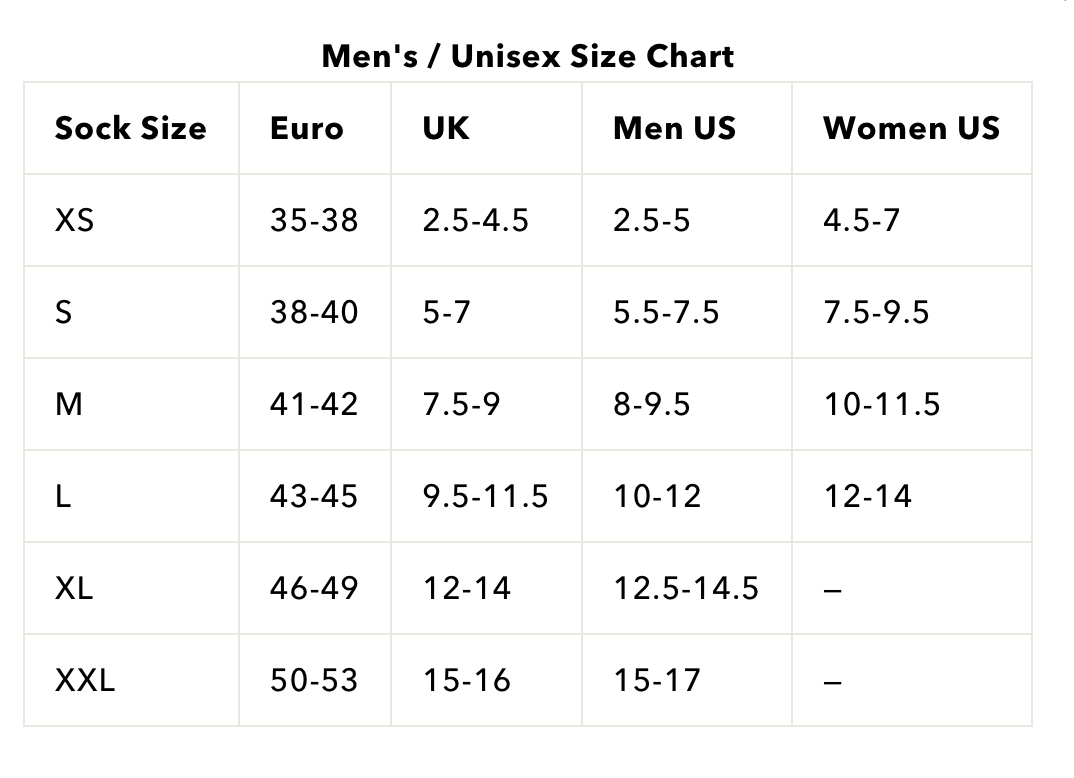This screenshot has height=778, width=1074.
Task: Select the Euro 50-53 cell
Action: (313, 681)
